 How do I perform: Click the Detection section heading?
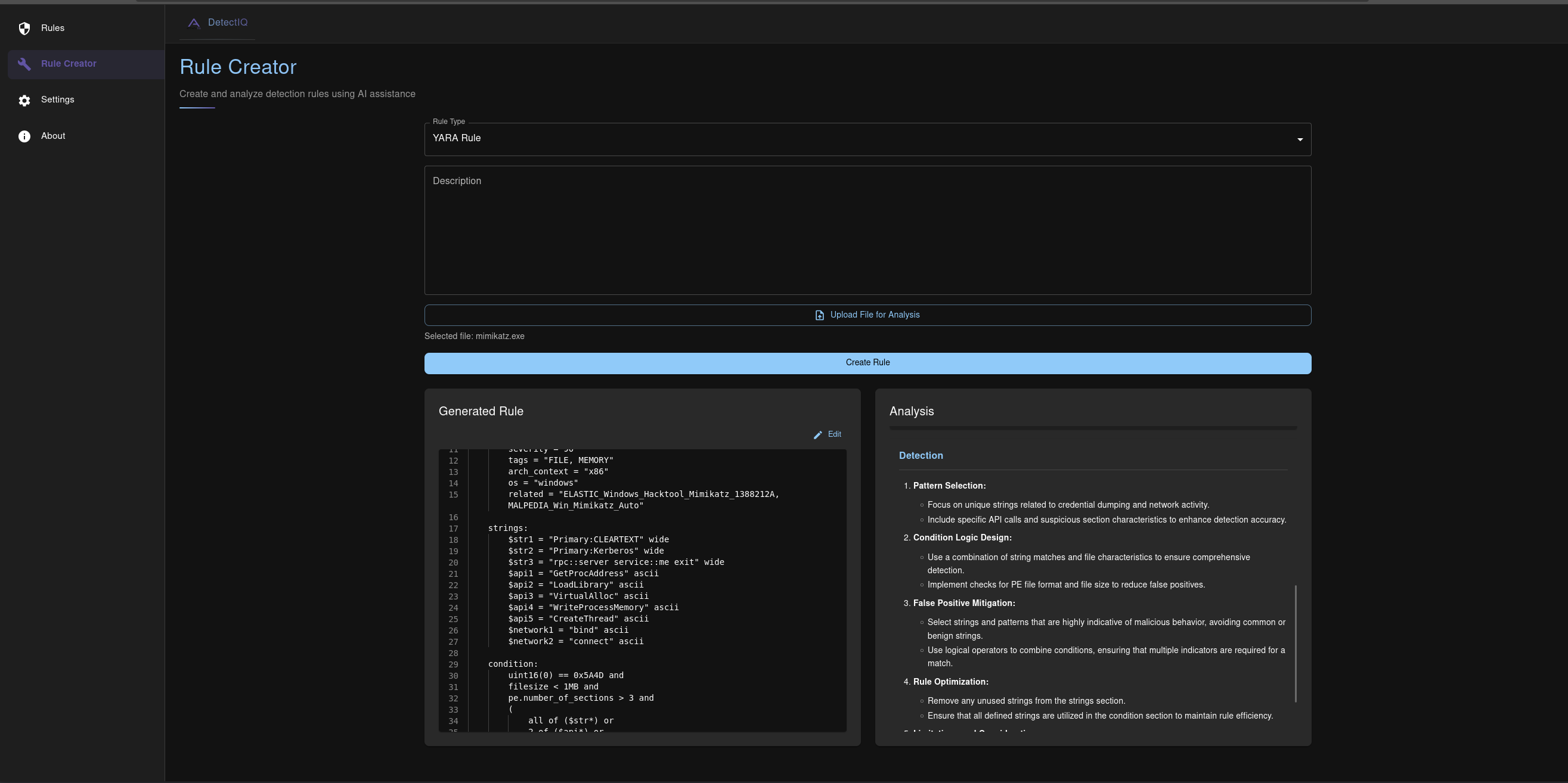[x=921, y=456]
